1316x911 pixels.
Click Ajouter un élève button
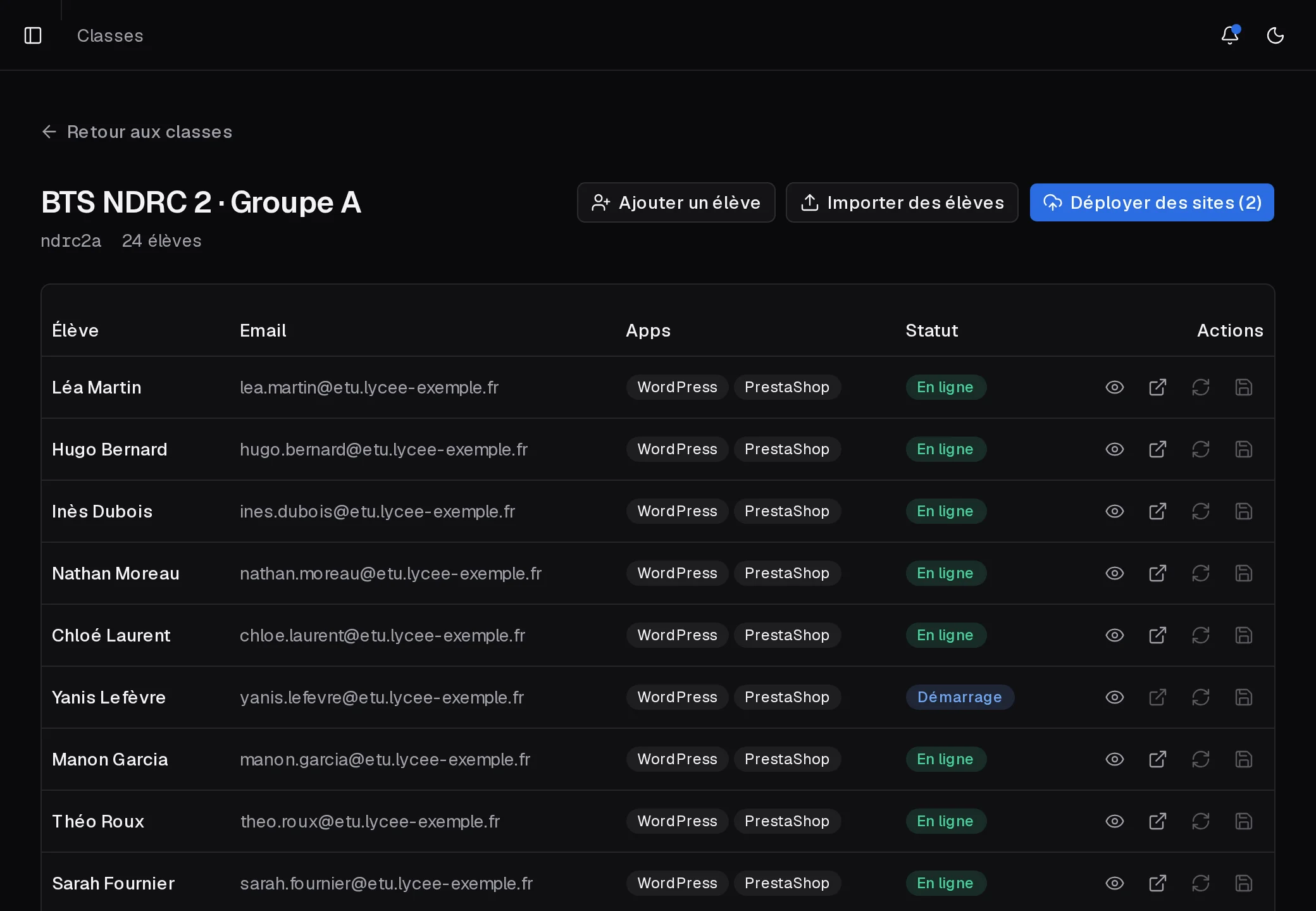click(x=676, y=202)
